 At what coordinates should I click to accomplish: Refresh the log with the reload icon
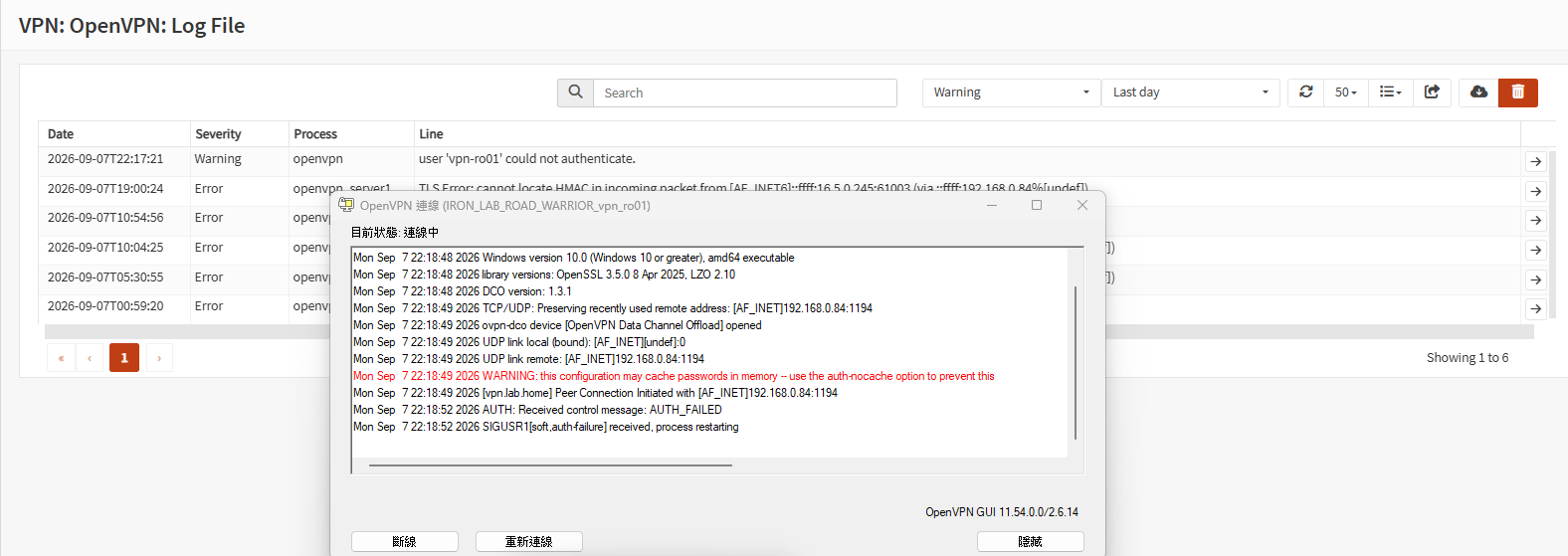(x=1305, y=93)
